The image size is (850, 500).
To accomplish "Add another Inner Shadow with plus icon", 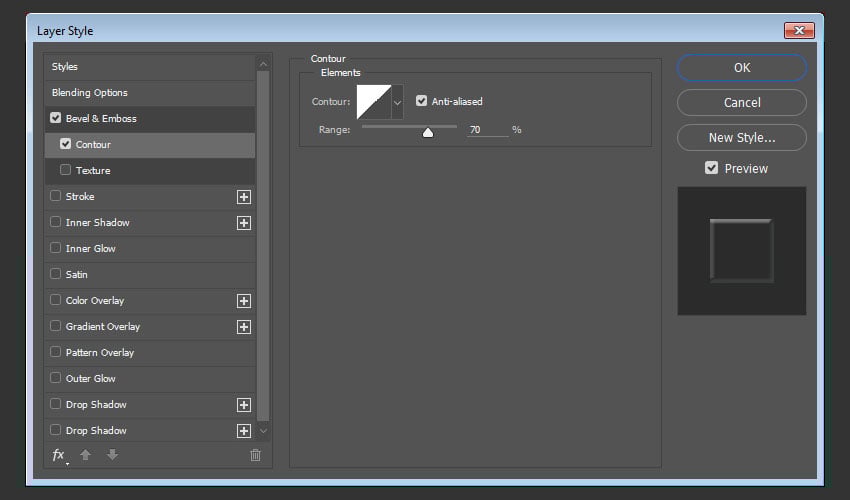I will (x=243, y=223).
